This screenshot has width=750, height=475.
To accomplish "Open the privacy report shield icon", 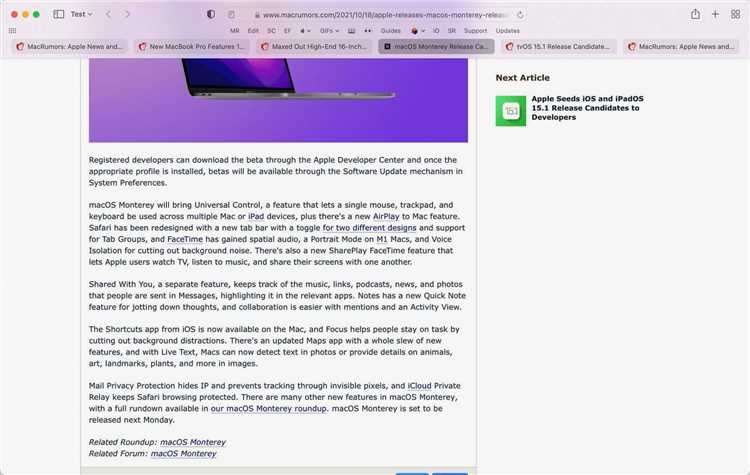I will [x=211, y=14].
